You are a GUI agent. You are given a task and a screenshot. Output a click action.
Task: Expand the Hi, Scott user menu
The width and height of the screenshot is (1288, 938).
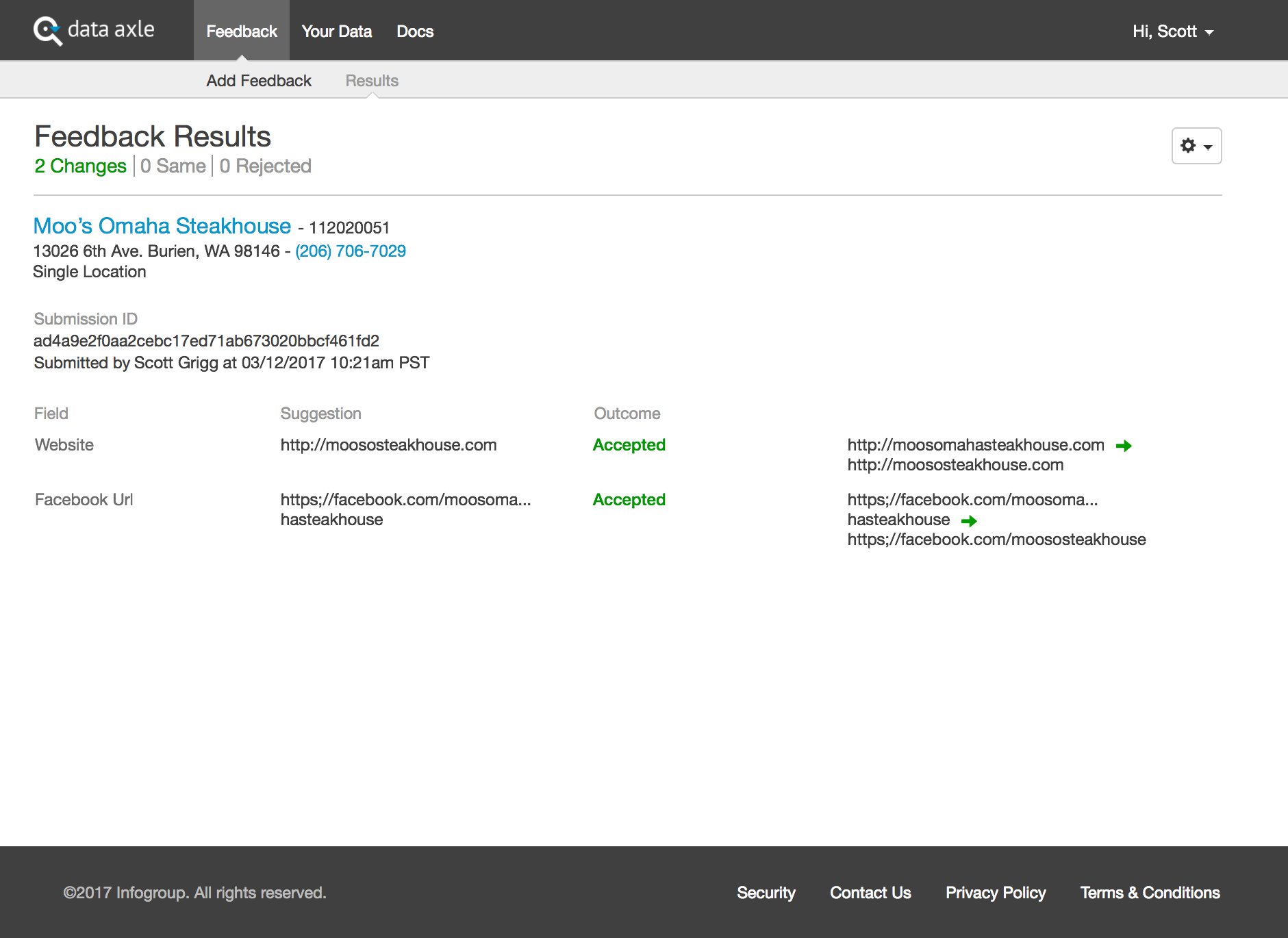1172,31
